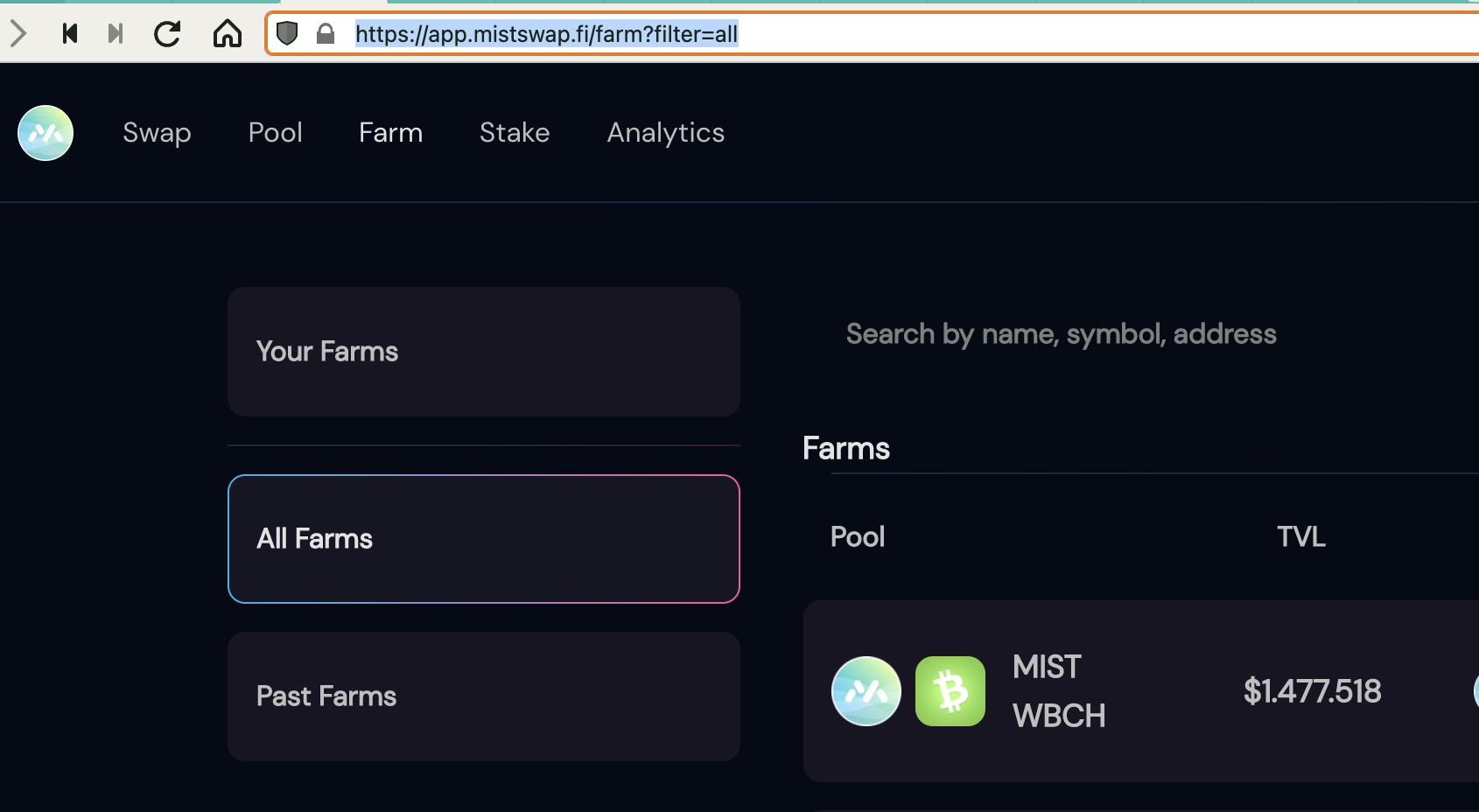
Task: Reload the page with refresh icon
Action: tap(167, 34)
